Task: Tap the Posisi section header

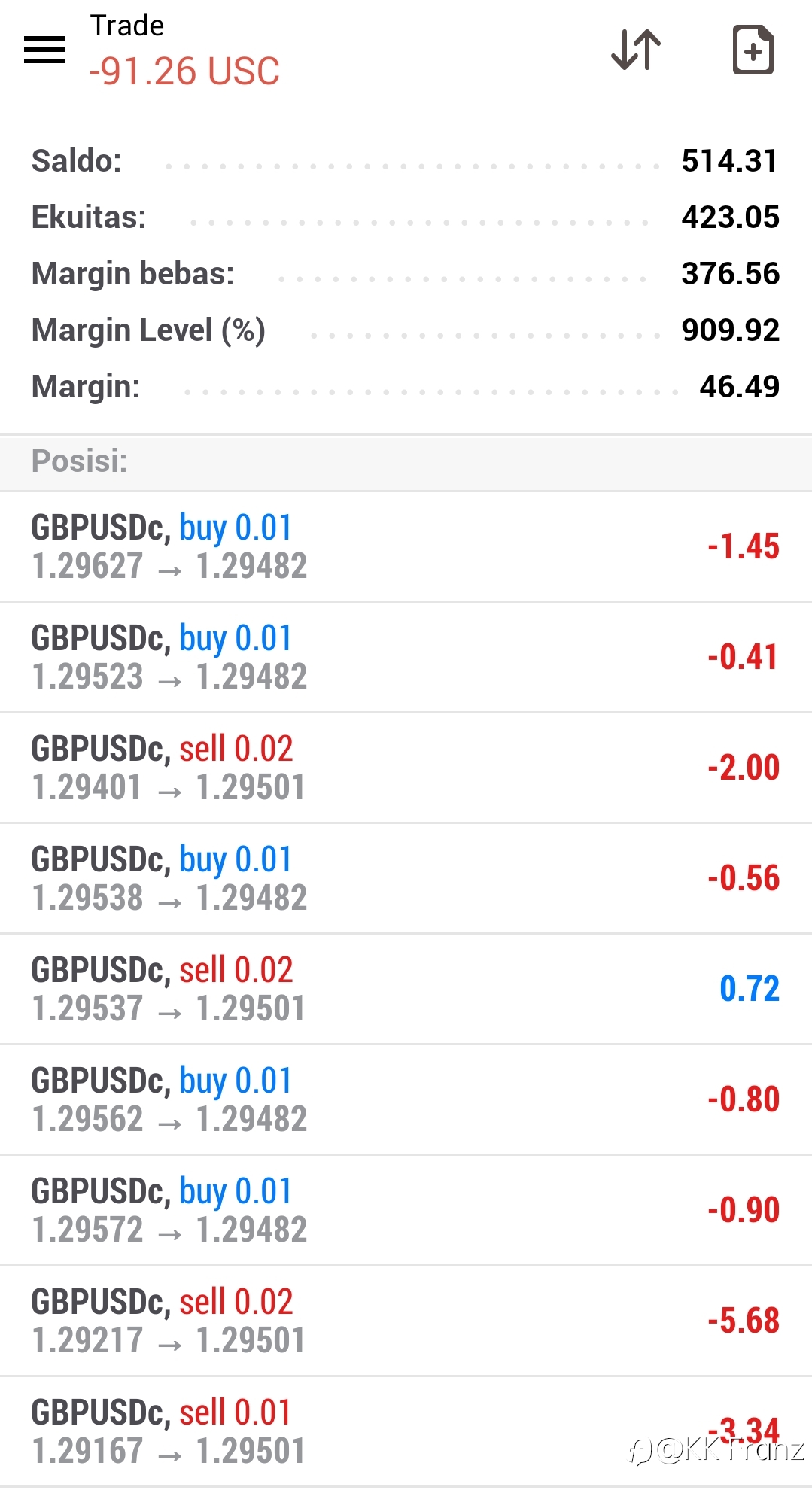Action: [x=406, y=461]
